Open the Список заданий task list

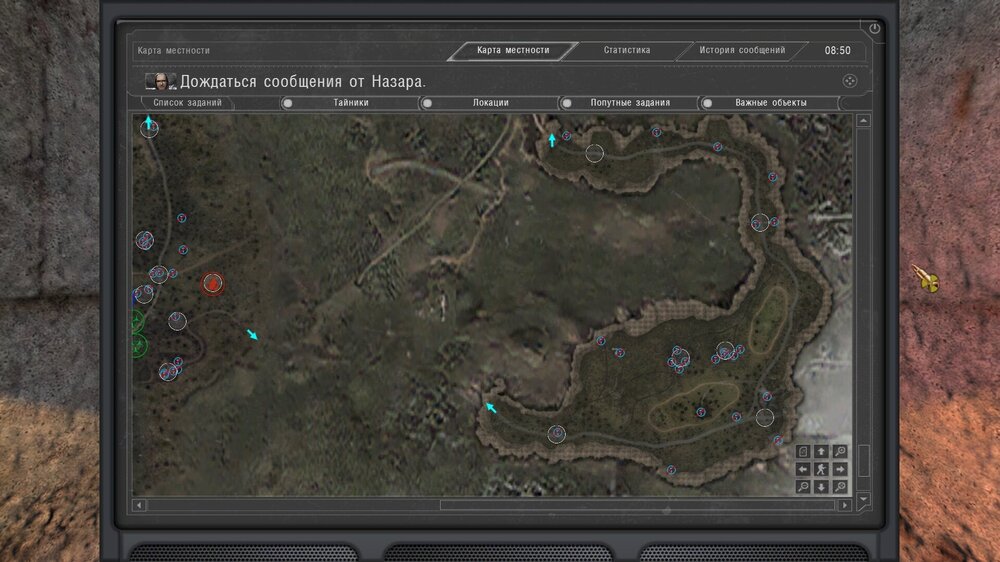[188, 103]
